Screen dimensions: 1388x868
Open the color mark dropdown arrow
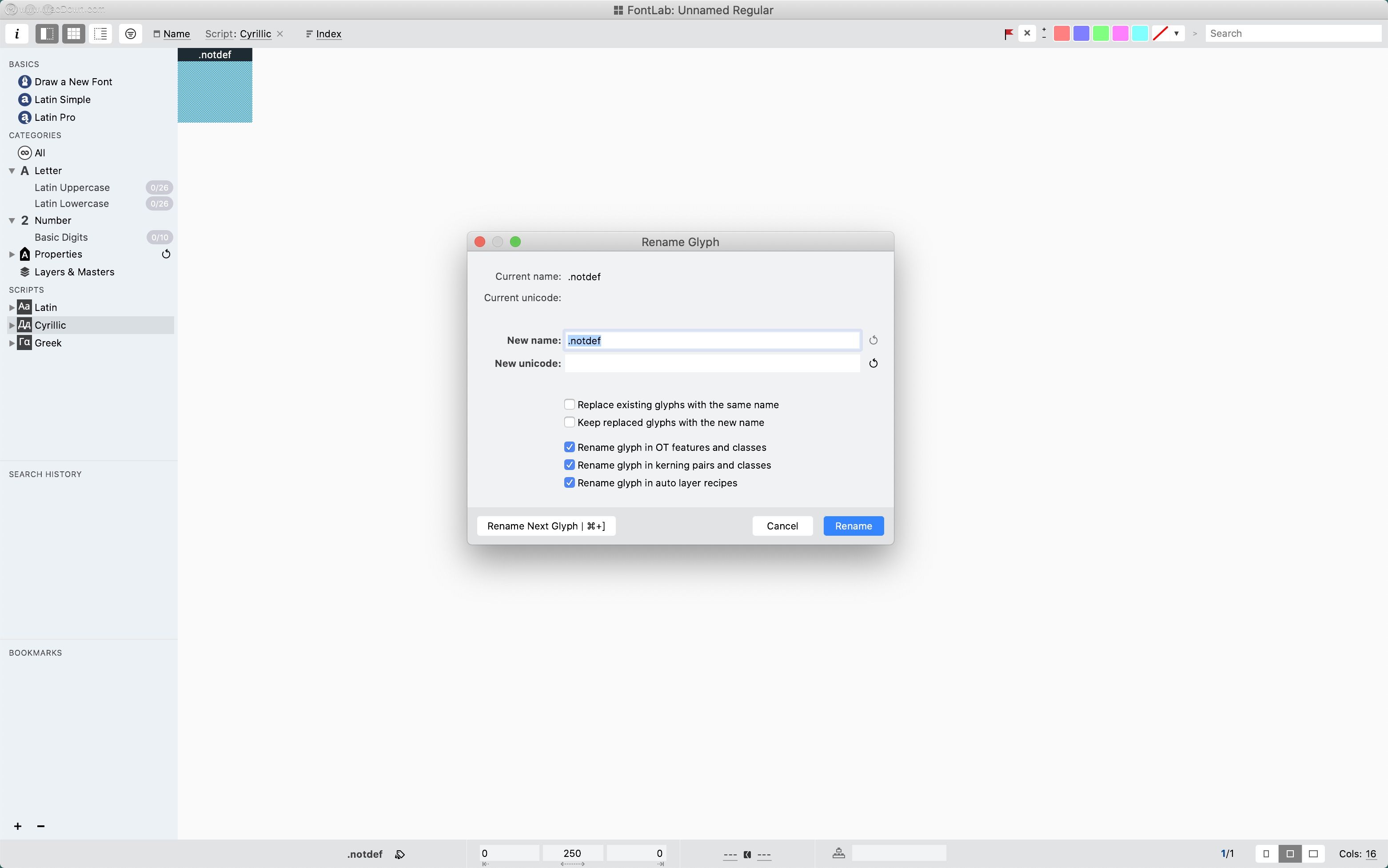pos(1176,33)
